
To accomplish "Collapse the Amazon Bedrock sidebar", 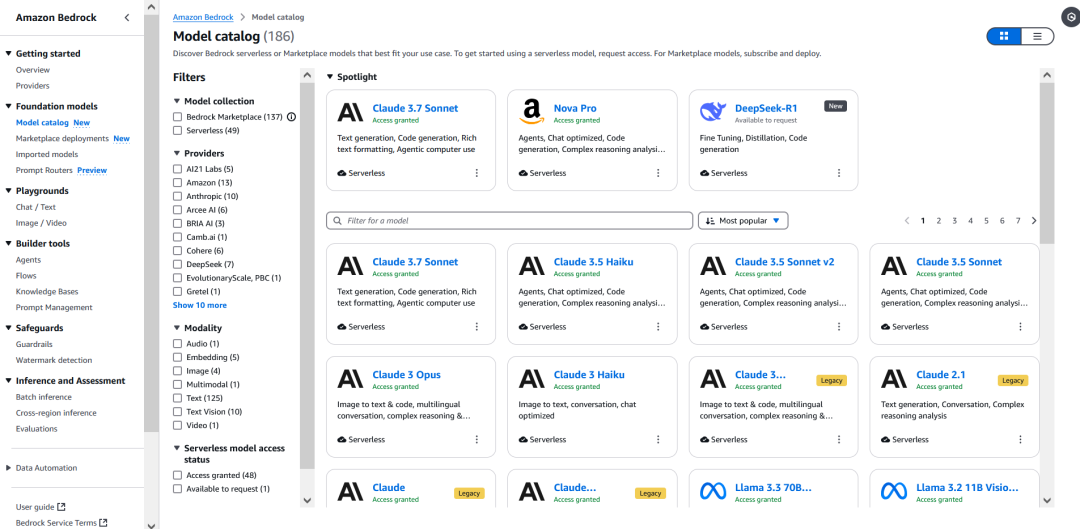I will [127, 18].
